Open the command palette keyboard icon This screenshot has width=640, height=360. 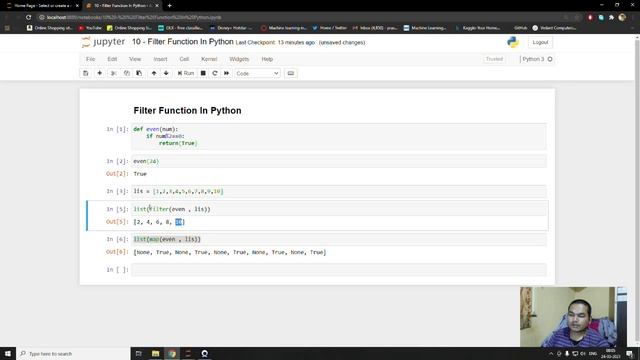pos(291,73)
